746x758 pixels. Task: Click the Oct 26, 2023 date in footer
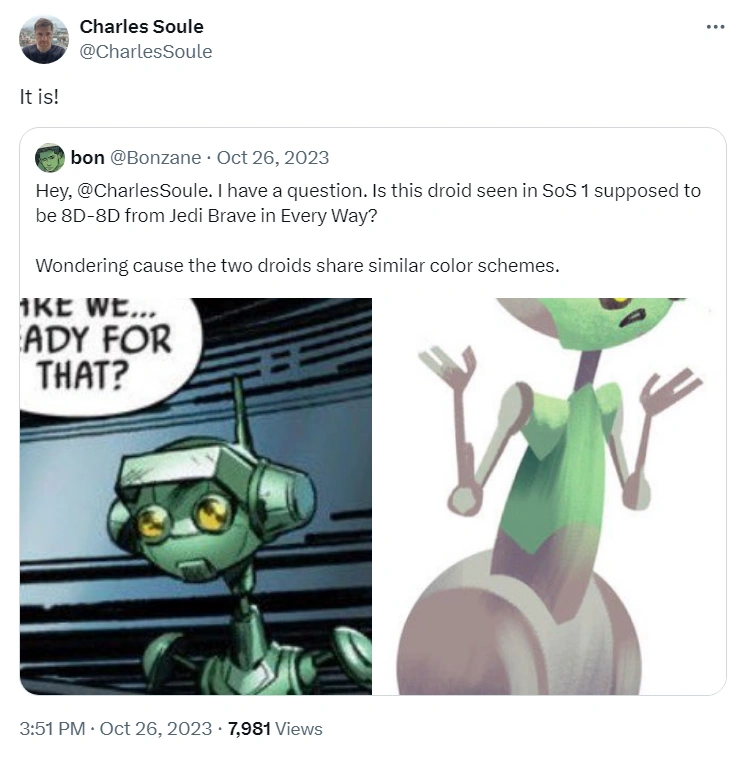click(x=156, y=729)
